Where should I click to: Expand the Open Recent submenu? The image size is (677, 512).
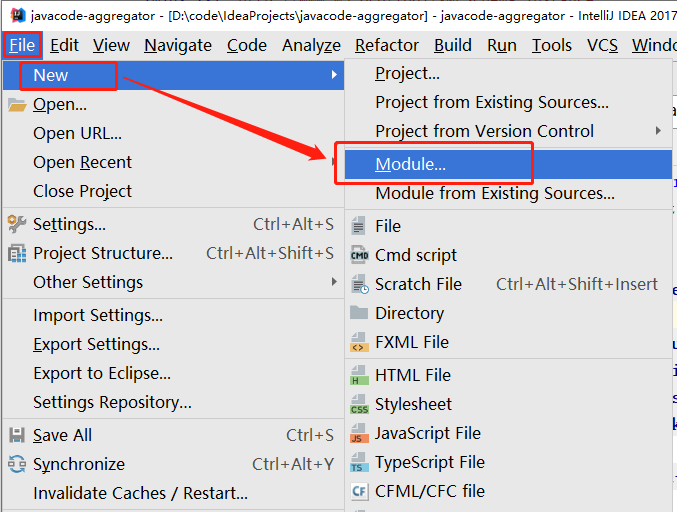pyautogui.click(x=82, y=162)
